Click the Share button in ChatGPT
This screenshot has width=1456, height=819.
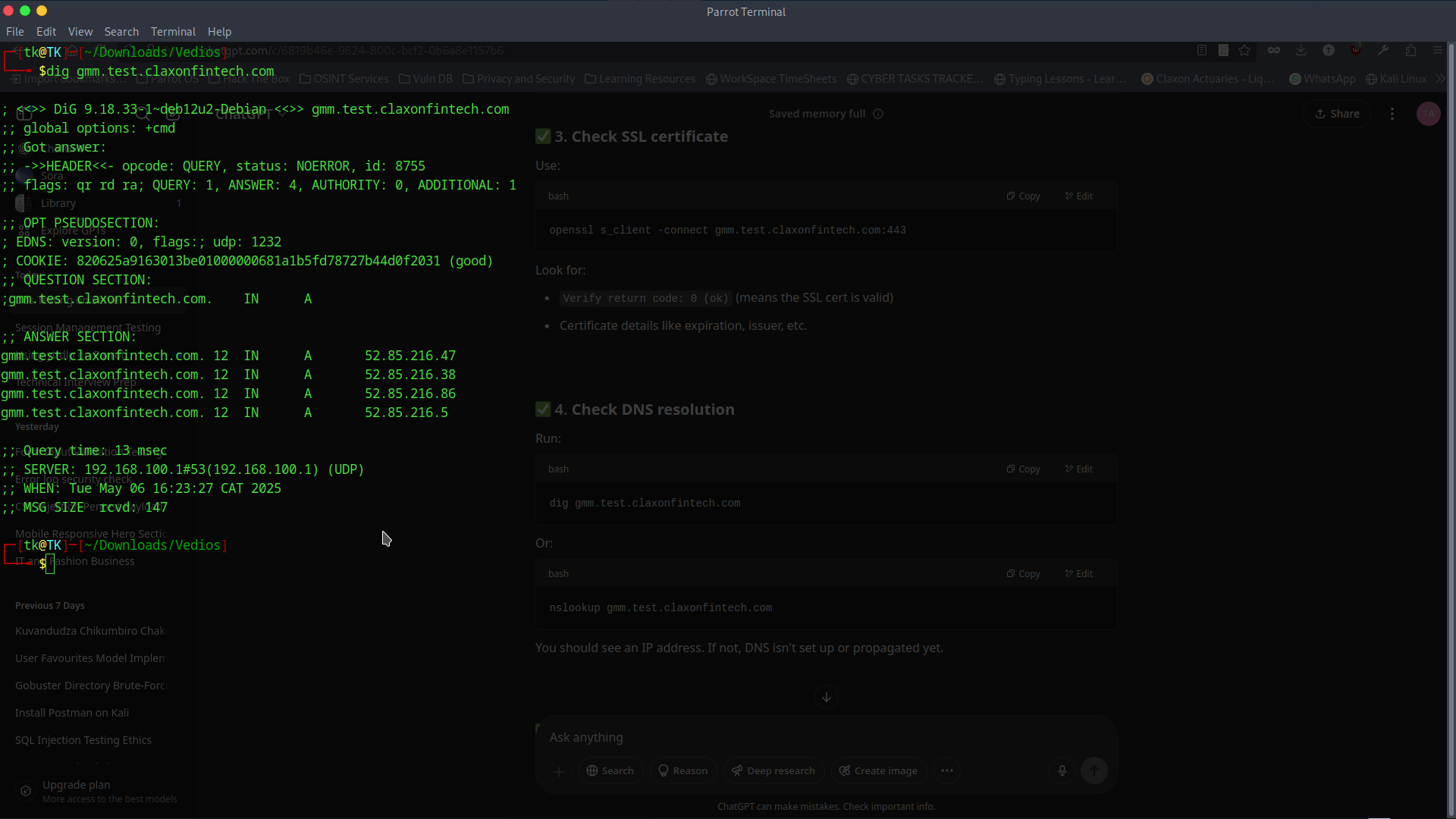1337,114
